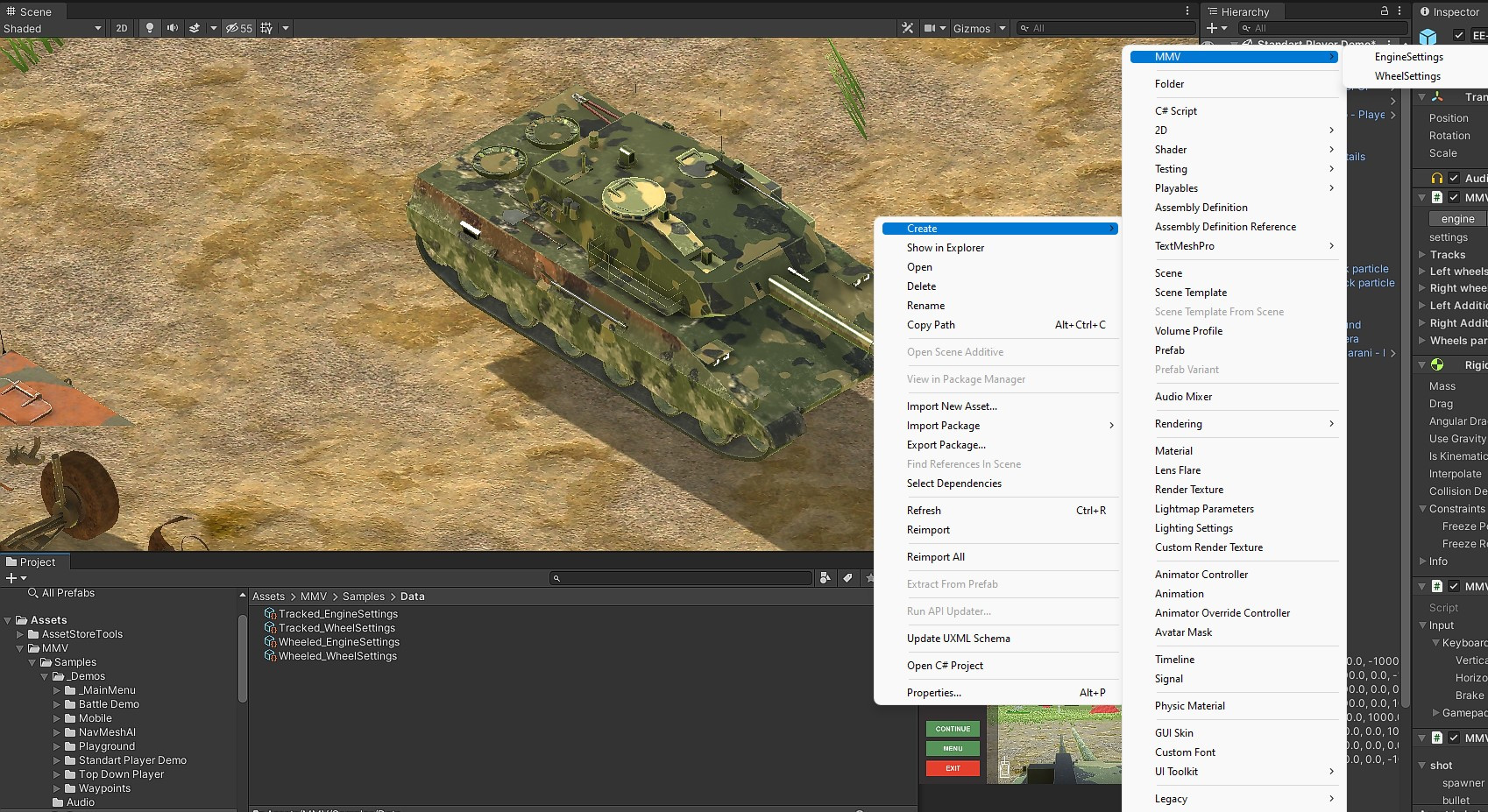Click search by label icon in Project
Screen dimensions: 1488x812
[847, 578]
